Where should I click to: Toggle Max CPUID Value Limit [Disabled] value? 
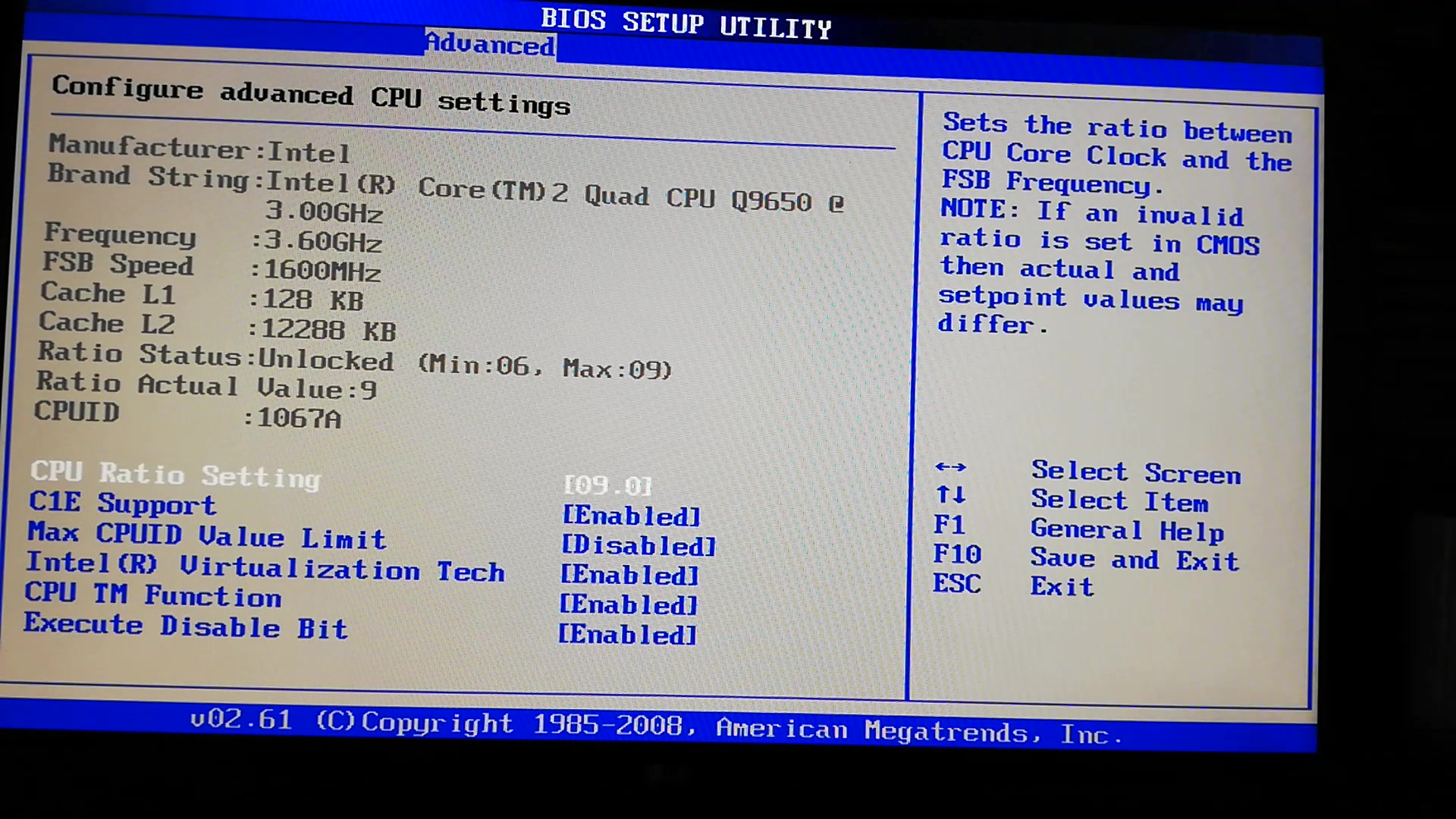pos(639,546)
